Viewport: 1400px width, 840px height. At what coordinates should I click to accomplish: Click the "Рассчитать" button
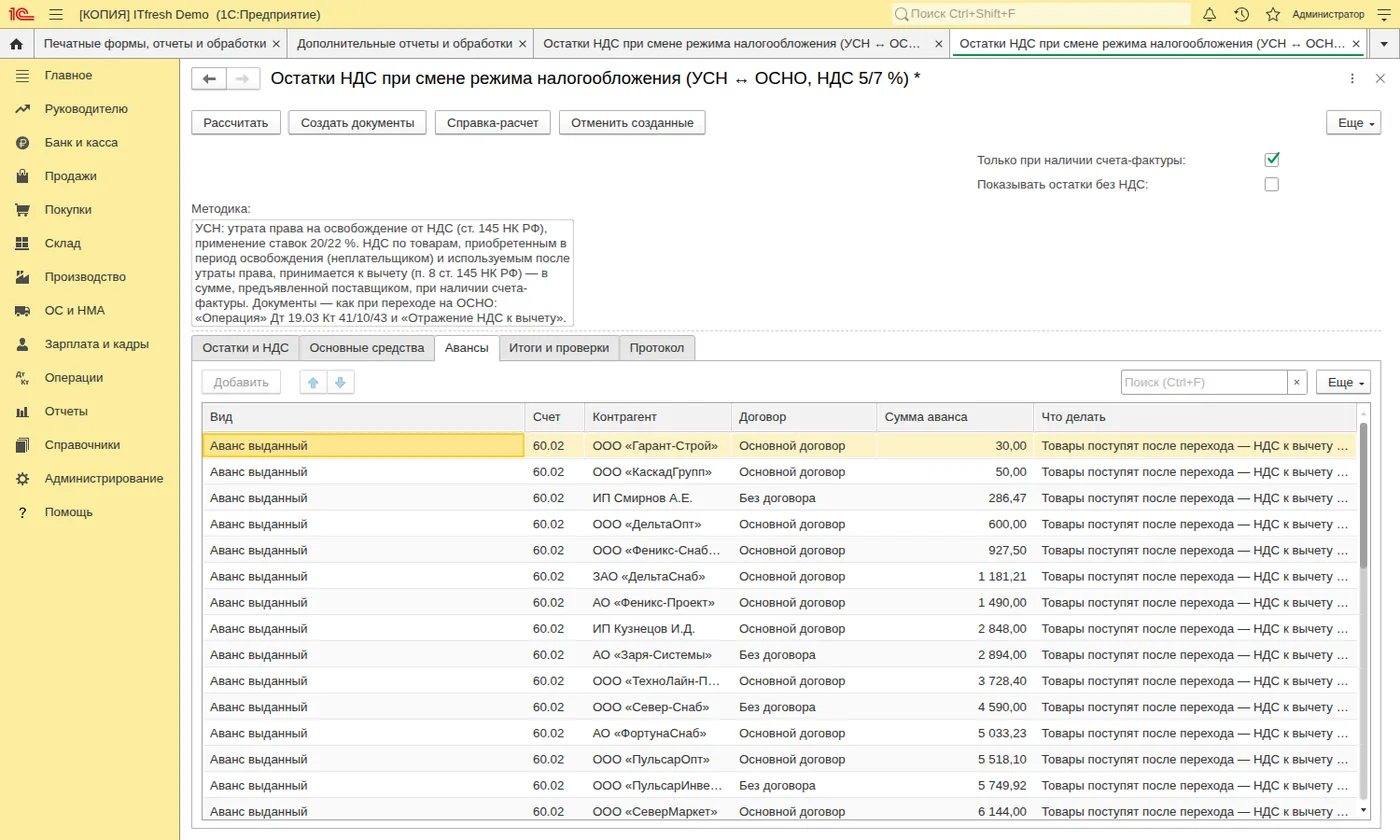[236, 122]
